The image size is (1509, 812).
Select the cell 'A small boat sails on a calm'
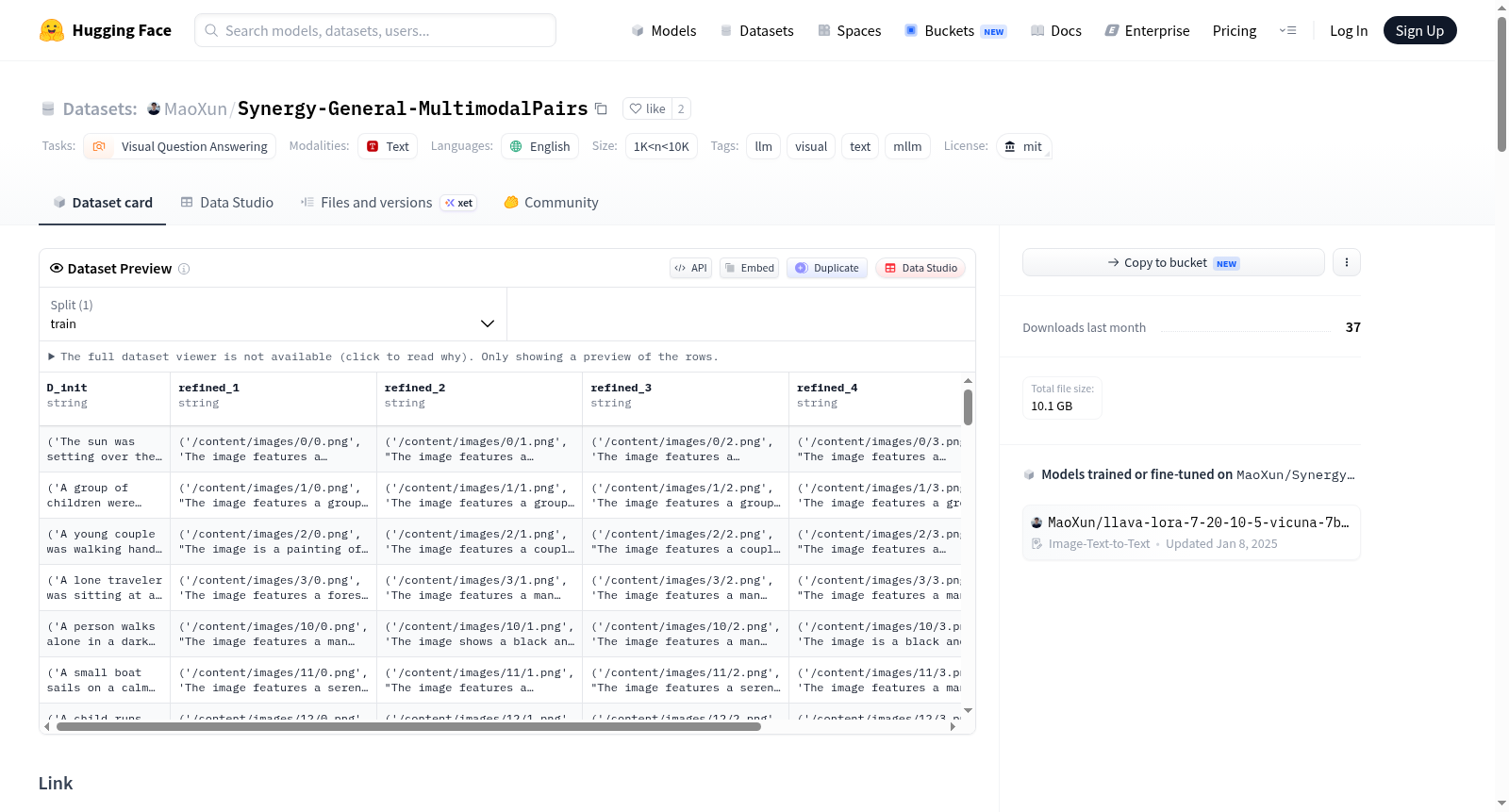tap(105, 680)
